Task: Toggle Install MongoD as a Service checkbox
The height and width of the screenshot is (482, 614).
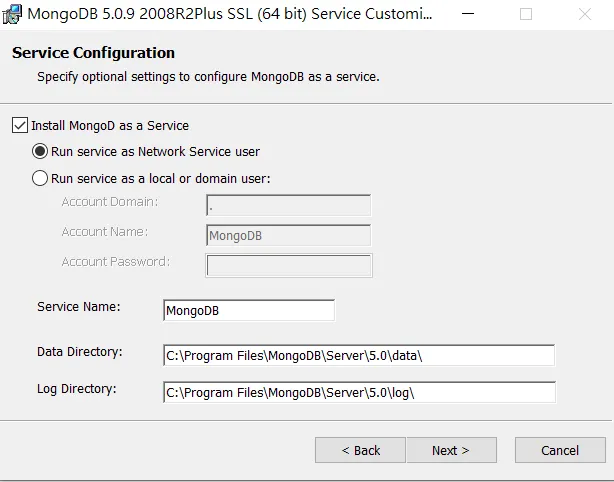Action: [x=20, y=126]
